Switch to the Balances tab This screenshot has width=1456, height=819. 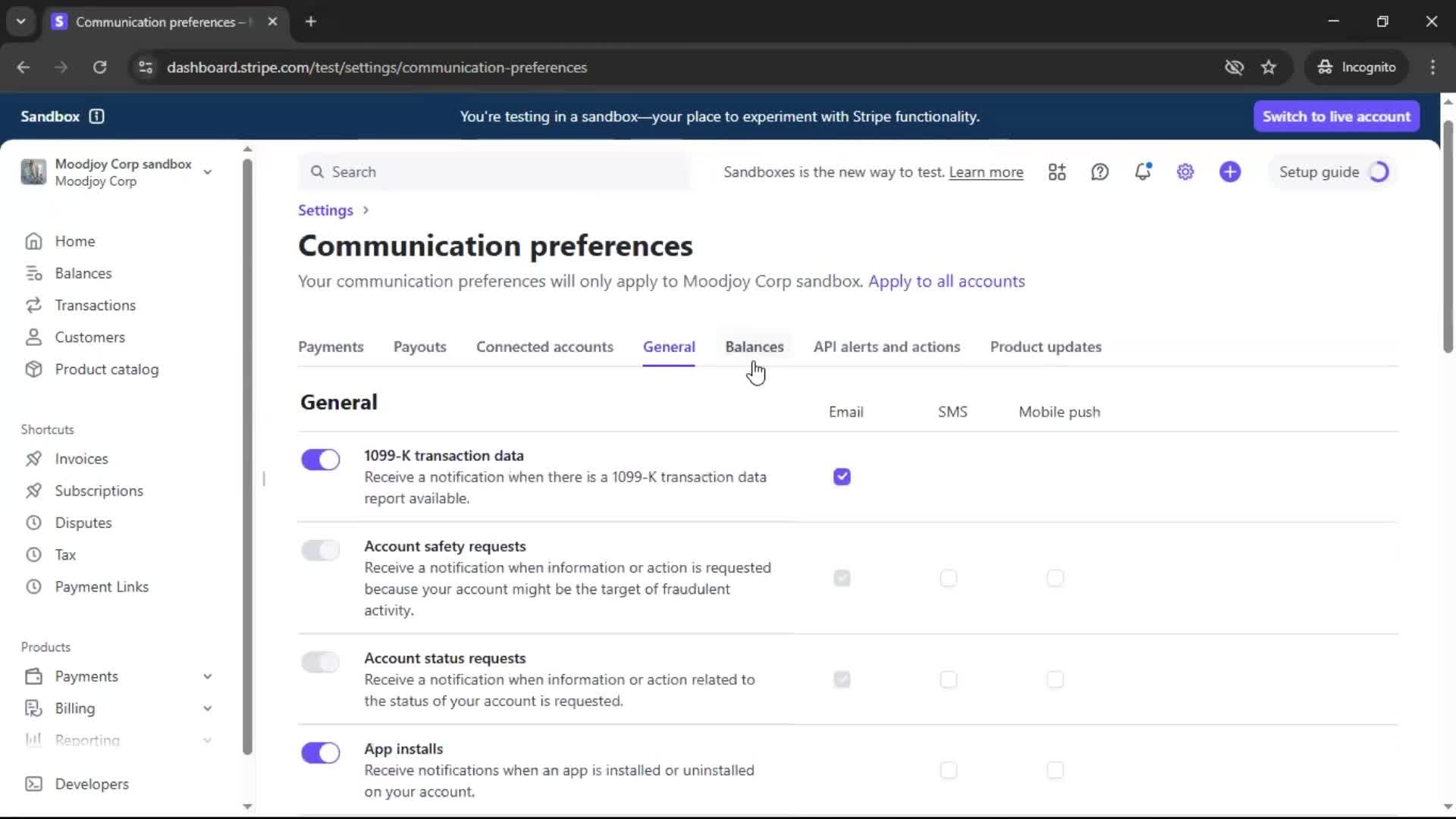(754, 347)
